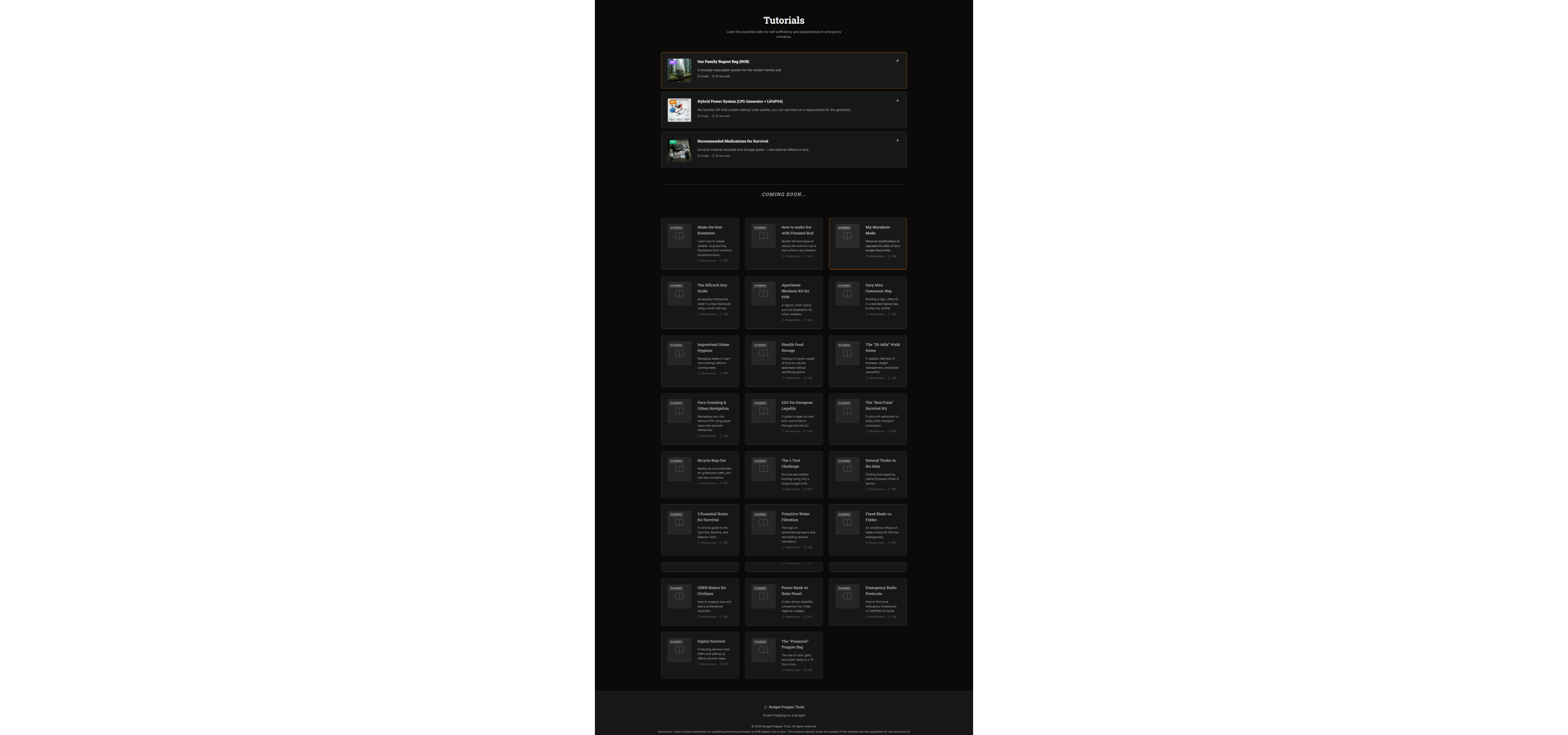Click Budget Prepper Tools footer logo icon
This screenshot has height=735, width=1568.
pos(765,707)
